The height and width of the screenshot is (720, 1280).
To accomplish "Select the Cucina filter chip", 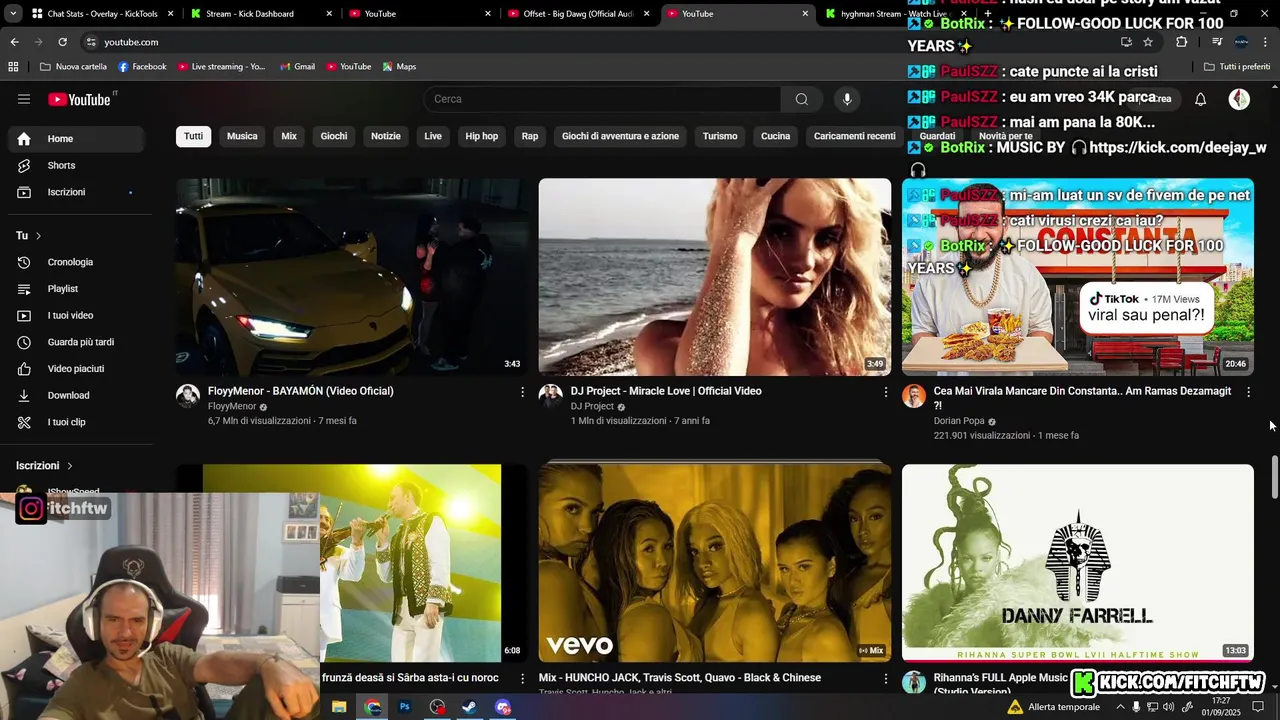I will 775,136.
